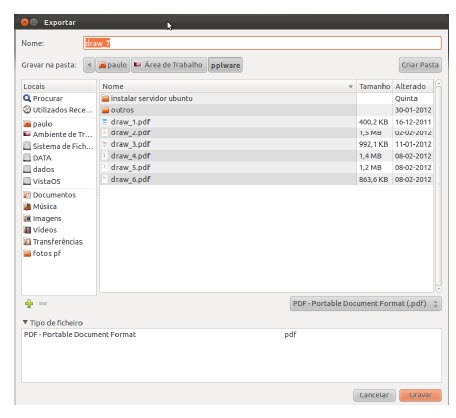Image resolution: width=456 pixels, height=418 pixels.
Task: Close the Exportar dialog
Action: click(x=24, y=22)
